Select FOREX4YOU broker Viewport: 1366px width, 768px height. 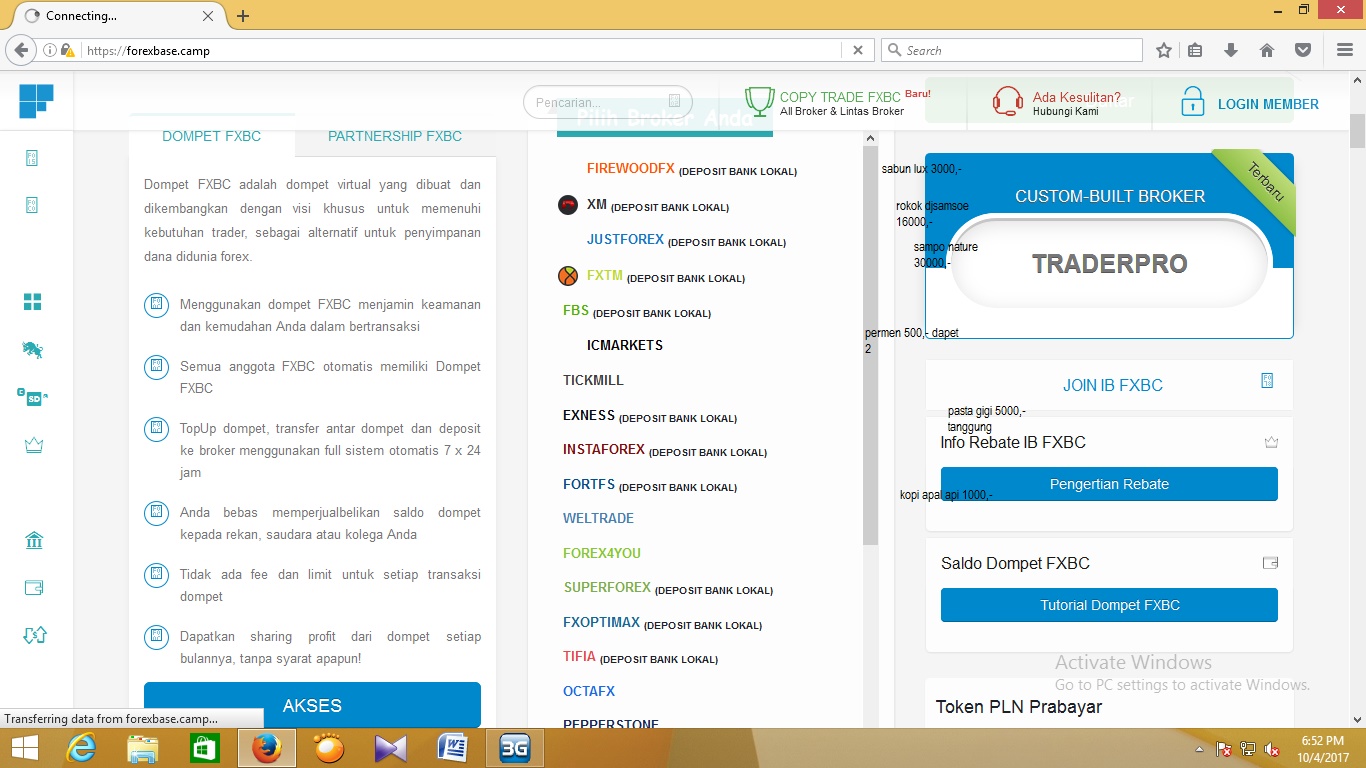point(602,553)
